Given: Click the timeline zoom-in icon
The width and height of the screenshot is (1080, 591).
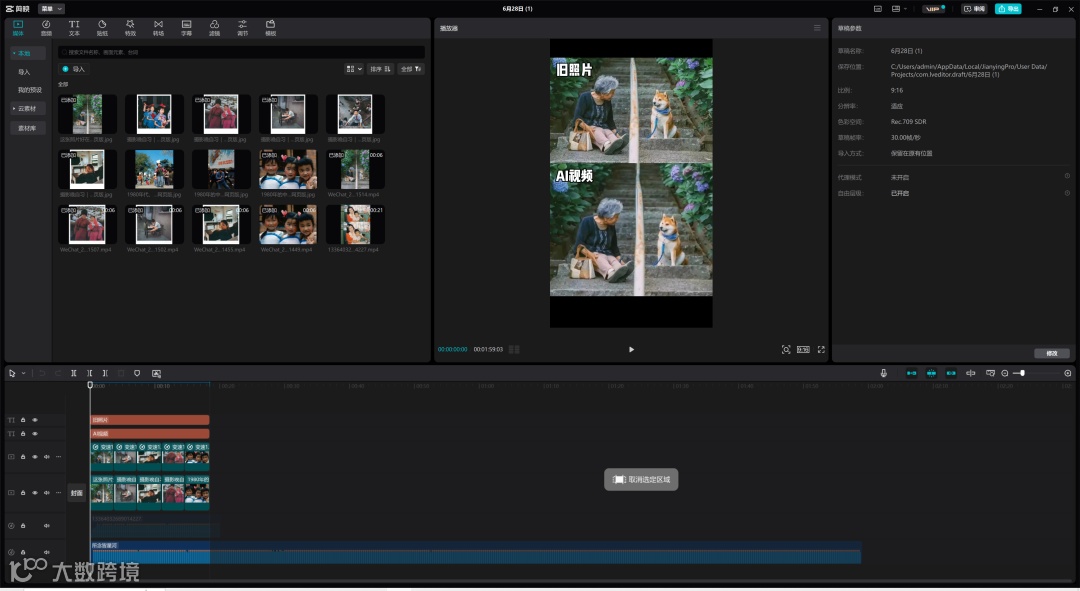Looking at the screenshot, I should point(1068,373).
